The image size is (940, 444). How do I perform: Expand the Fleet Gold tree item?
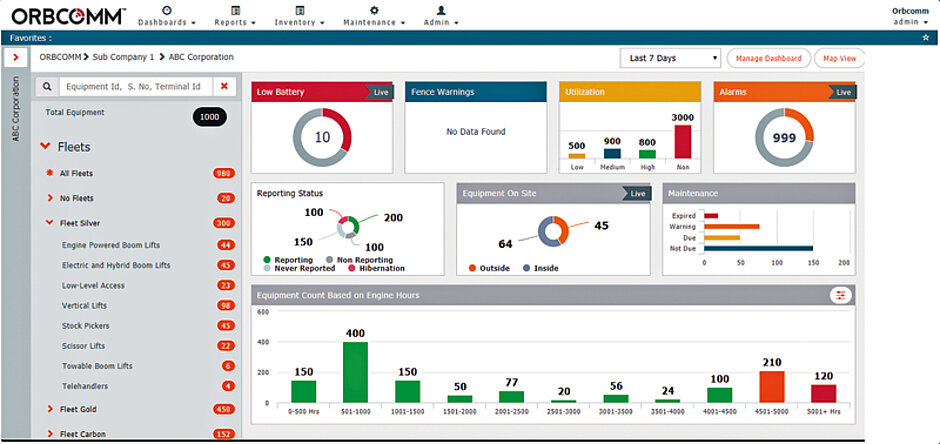[x=50, y=408]
